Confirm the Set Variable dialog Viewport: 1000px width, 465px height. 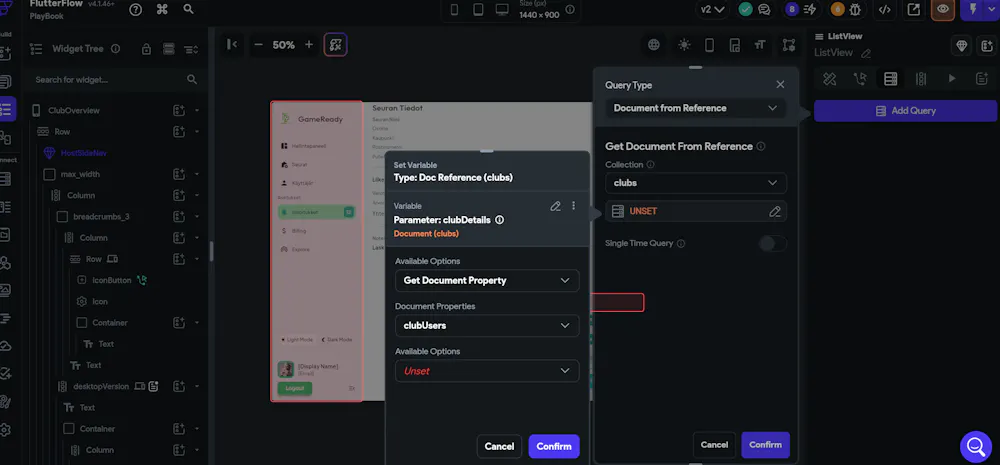(554, 447)
